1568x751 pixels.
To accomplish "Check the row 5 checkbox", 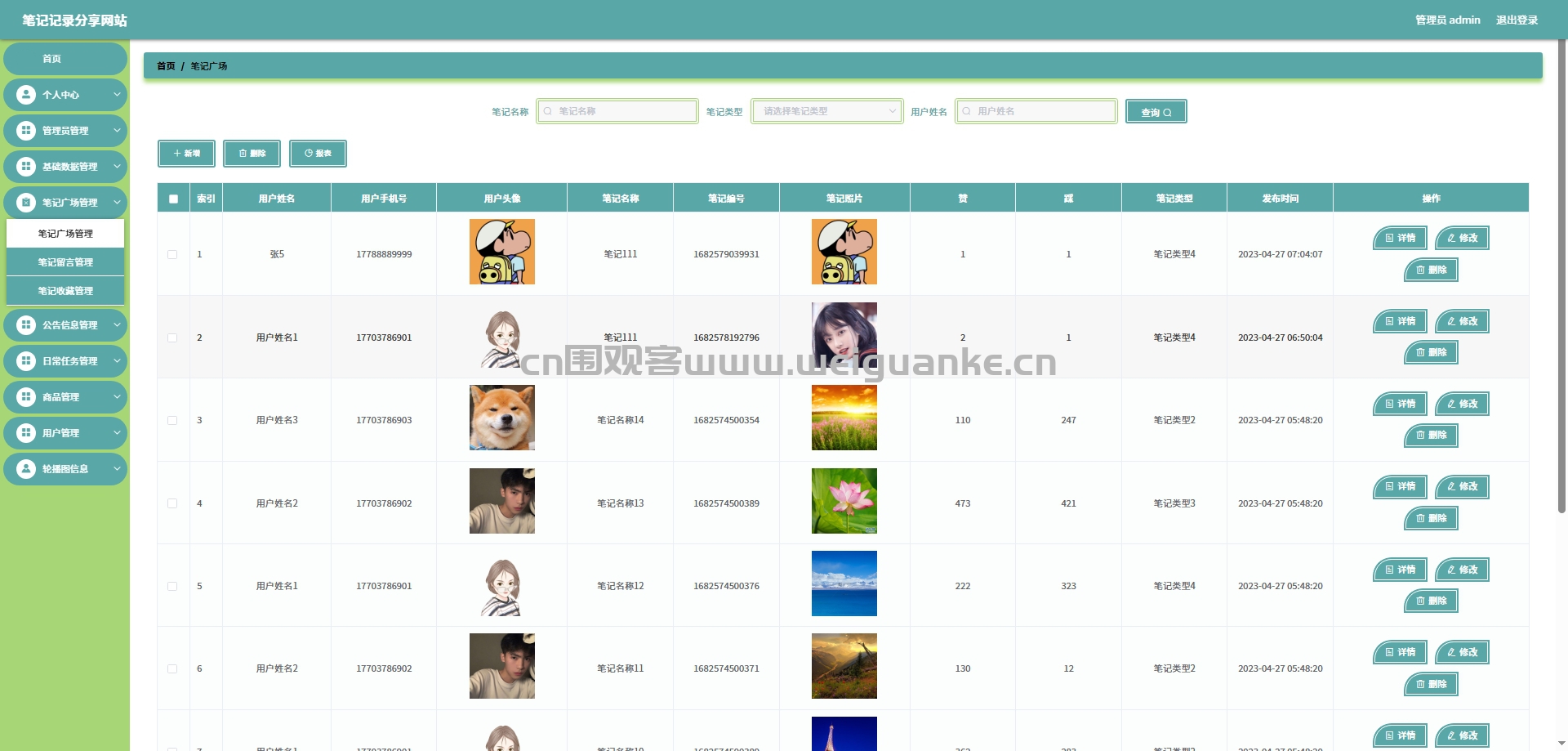I will tap(172, 586).
